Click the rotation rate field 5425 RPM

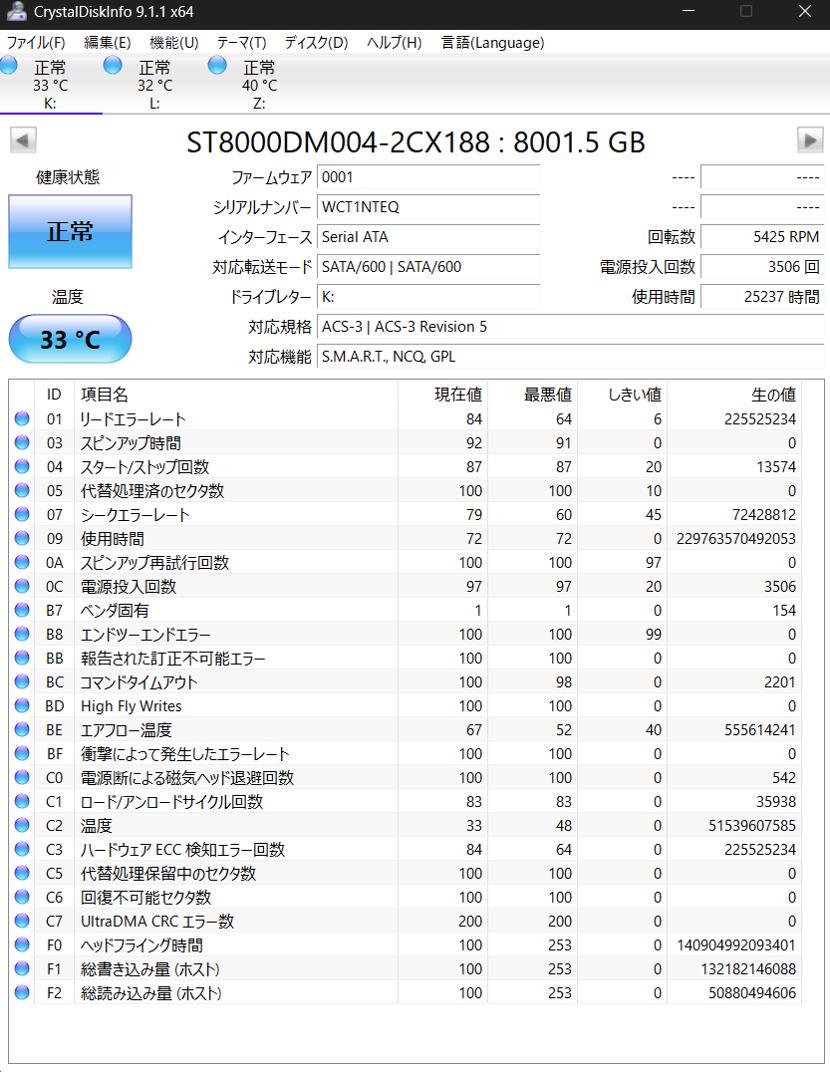762,237
